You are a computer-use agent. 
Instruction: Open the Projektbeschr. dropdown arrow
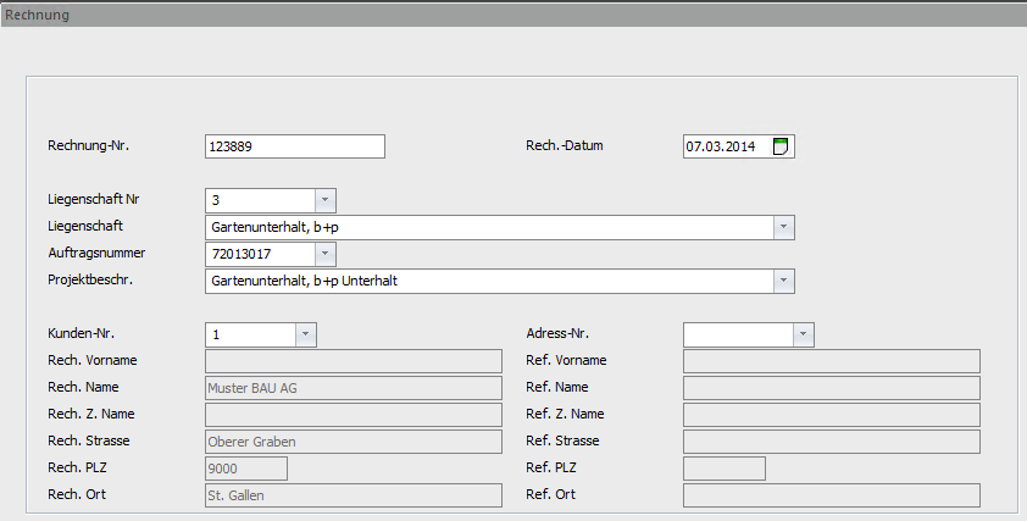point(784,281)
